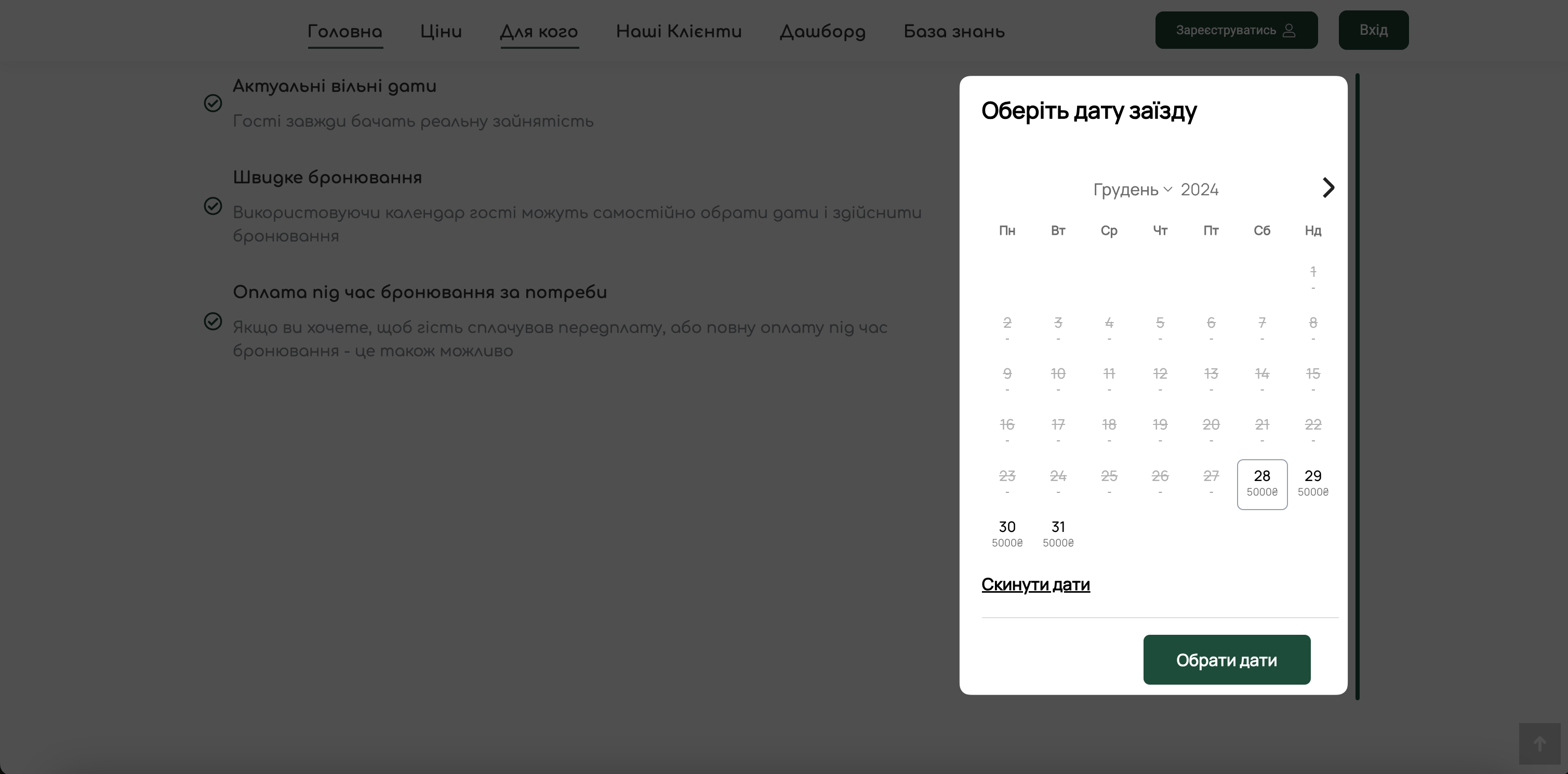Click the Скинути дати link
The height and width of the screenshot is (774, 1568).
1035,584
